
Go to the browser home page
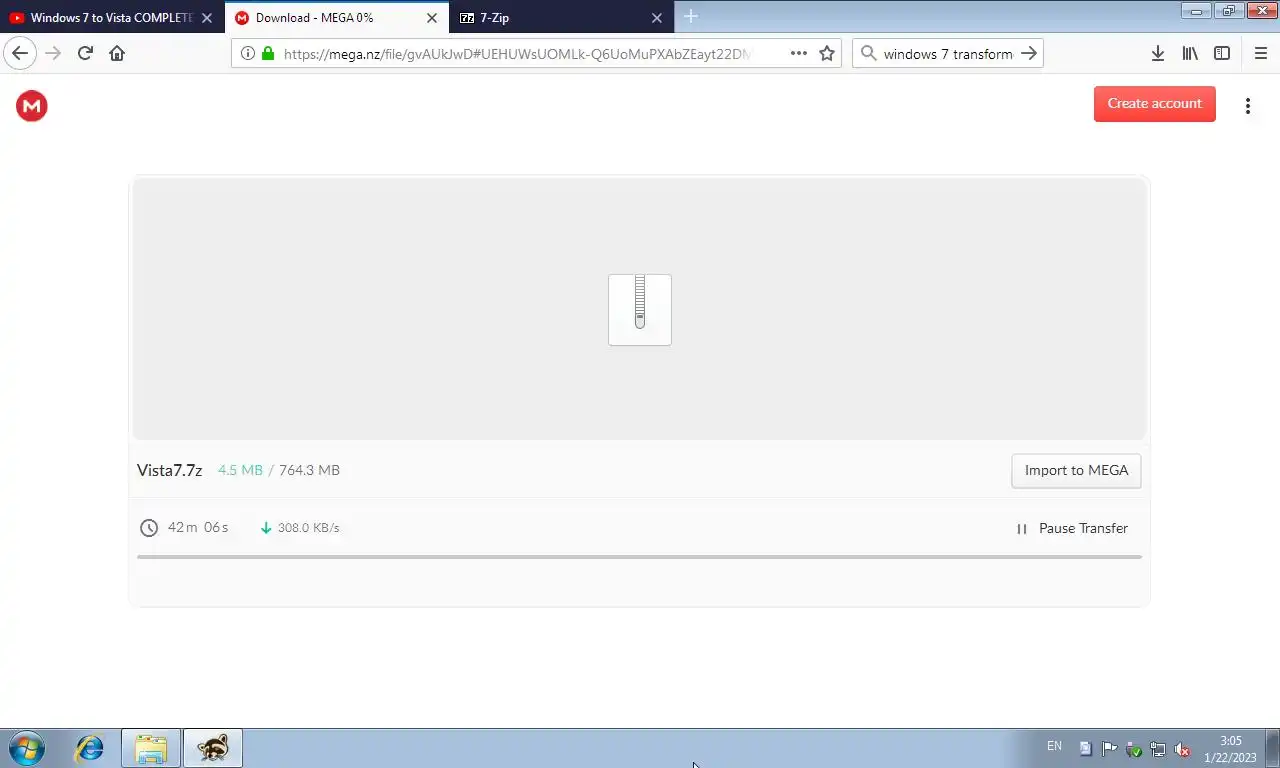[117, 54]
